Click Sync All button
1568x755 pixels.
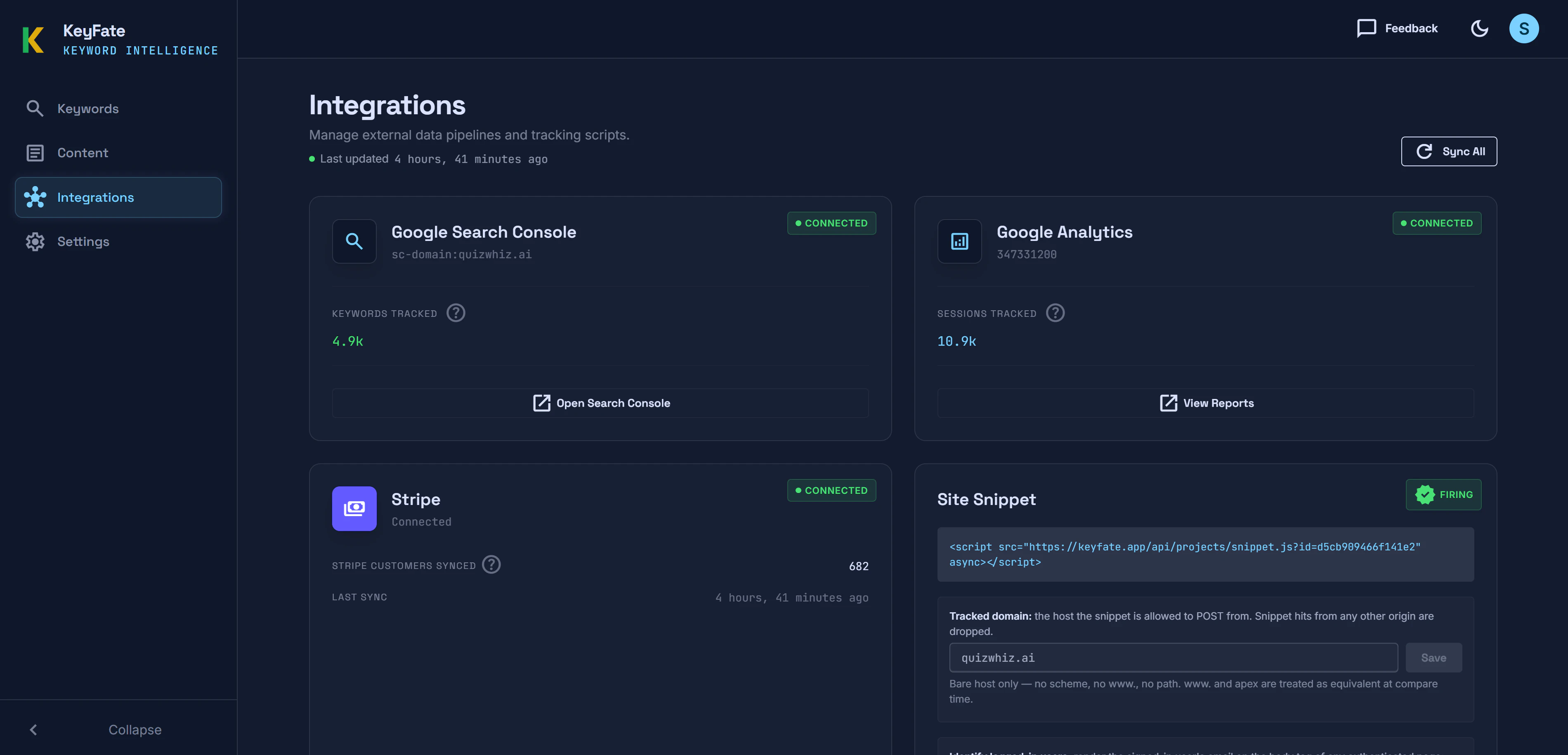pyautogui.click(x=1449, y=151)
